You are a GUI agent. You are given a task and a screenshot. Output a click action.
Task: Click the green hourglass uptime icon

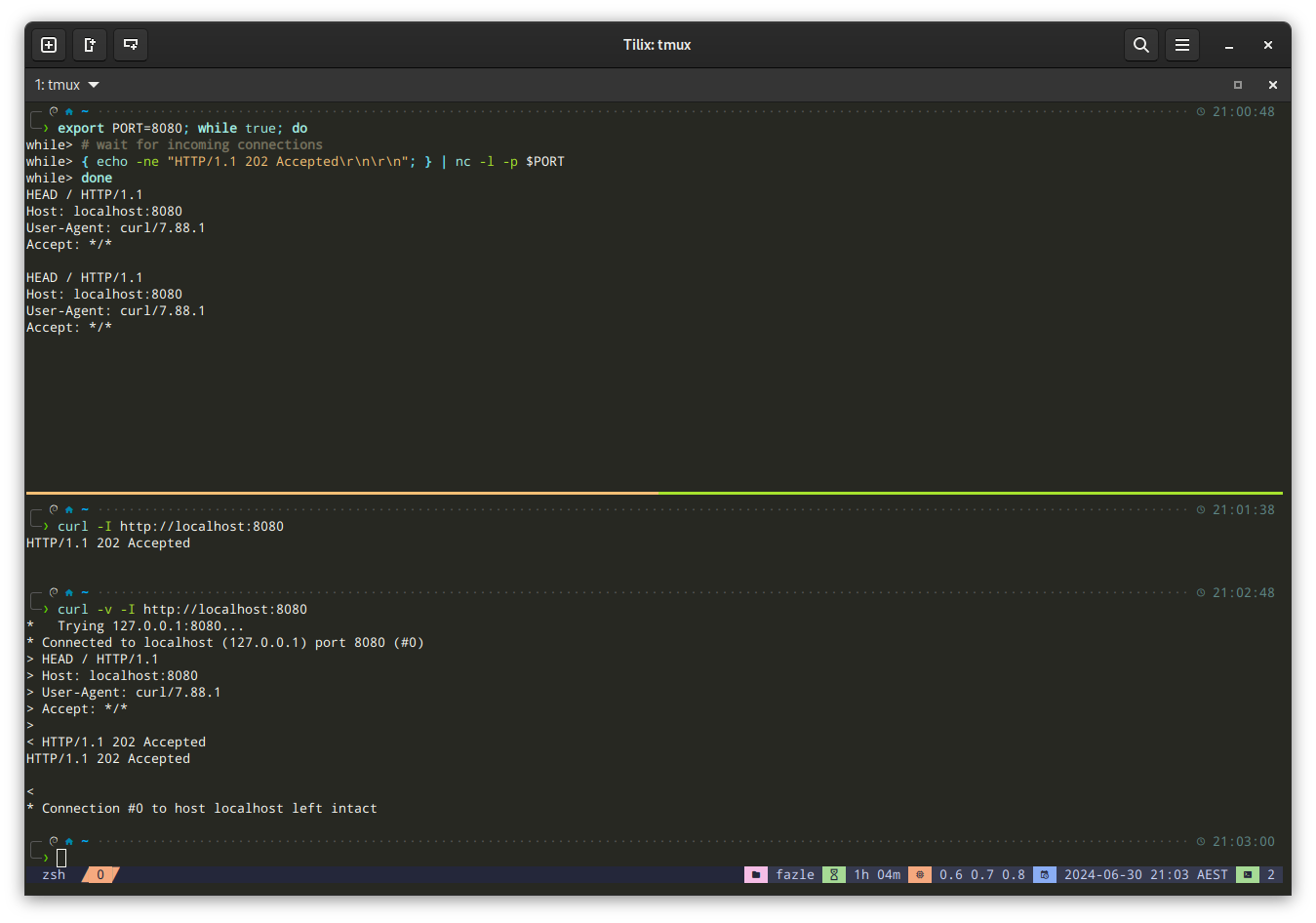pyautogui.click(x=834, y=874)
